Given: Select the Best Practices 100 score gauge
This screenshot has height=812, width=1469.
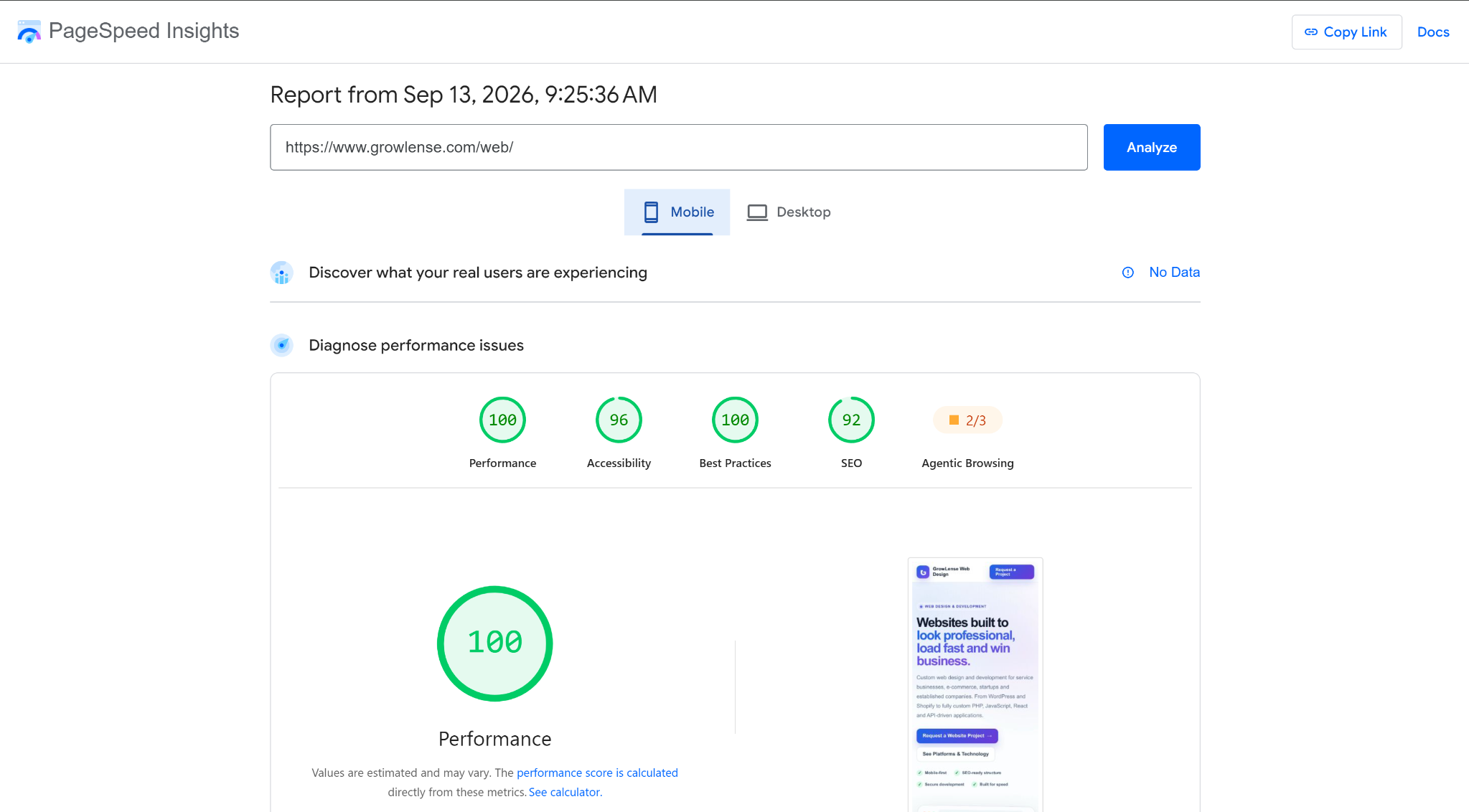Looking at the screenshot, I should tap(735, 420).
